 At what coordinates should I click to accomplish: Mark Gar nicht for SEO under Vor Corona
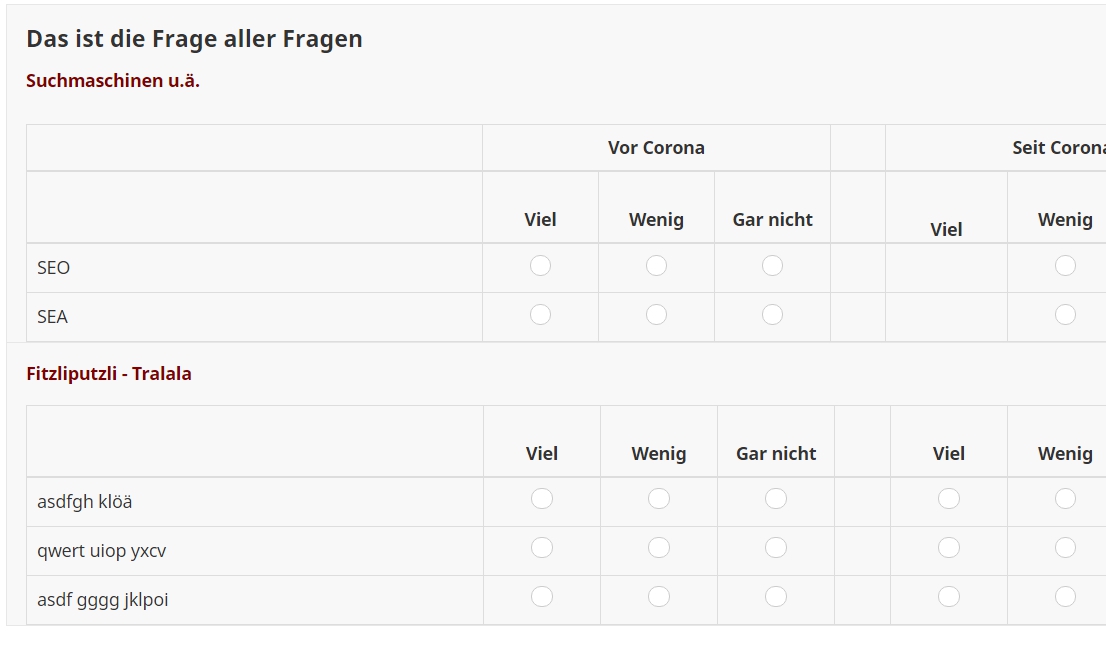[772, 266]
